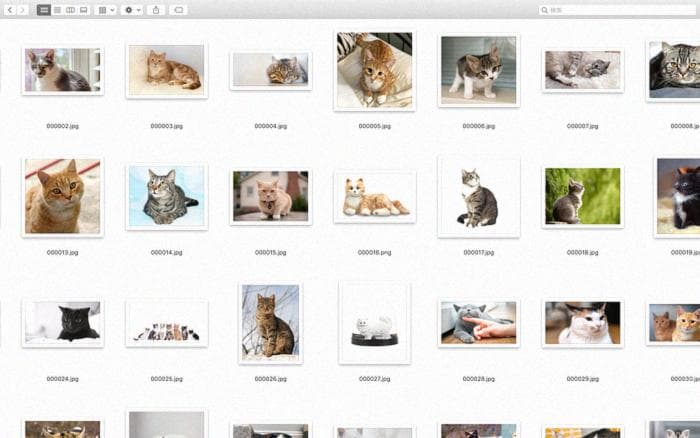Screen dimensions: 700x438
Task: Select the 000002.jpg cat thumbnail
Action: [x=62, y=70]
